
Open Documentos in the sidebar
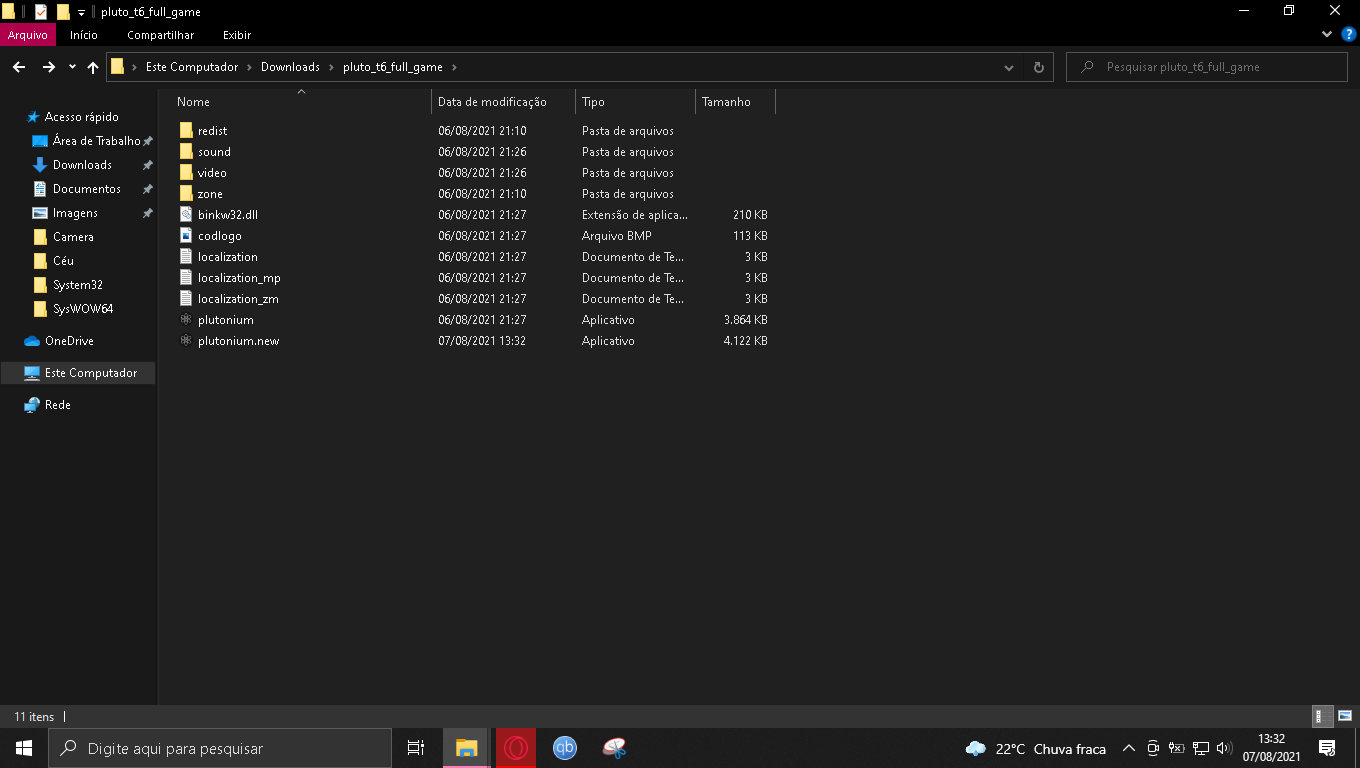point(86,189)
